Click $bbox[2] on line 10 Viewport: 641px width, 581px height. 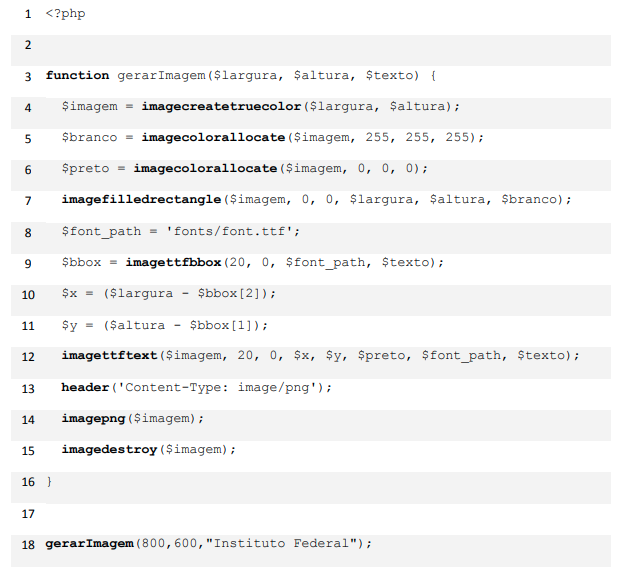coord(232,294)
